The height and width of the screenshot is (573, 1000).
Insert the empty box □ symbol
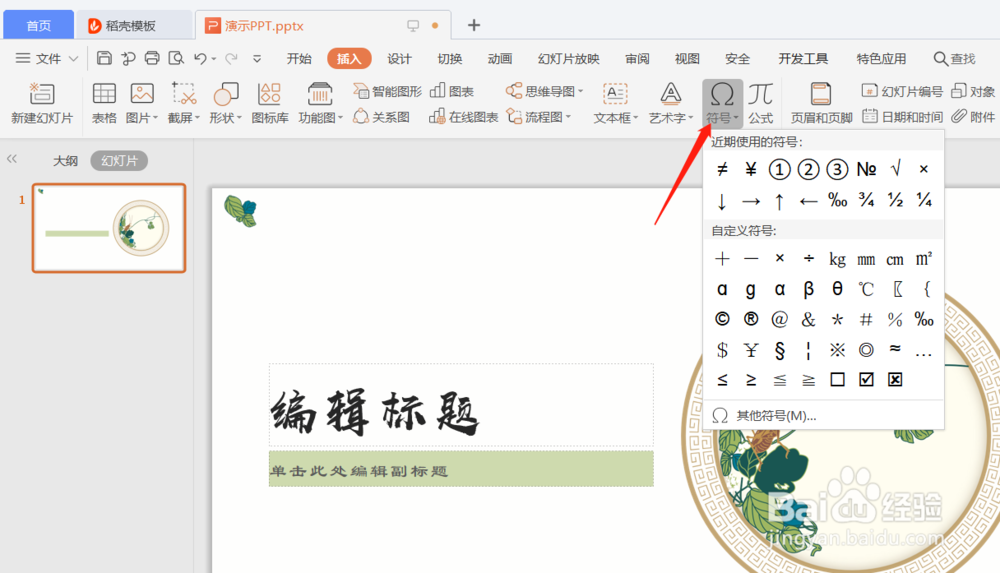[837, 380]
